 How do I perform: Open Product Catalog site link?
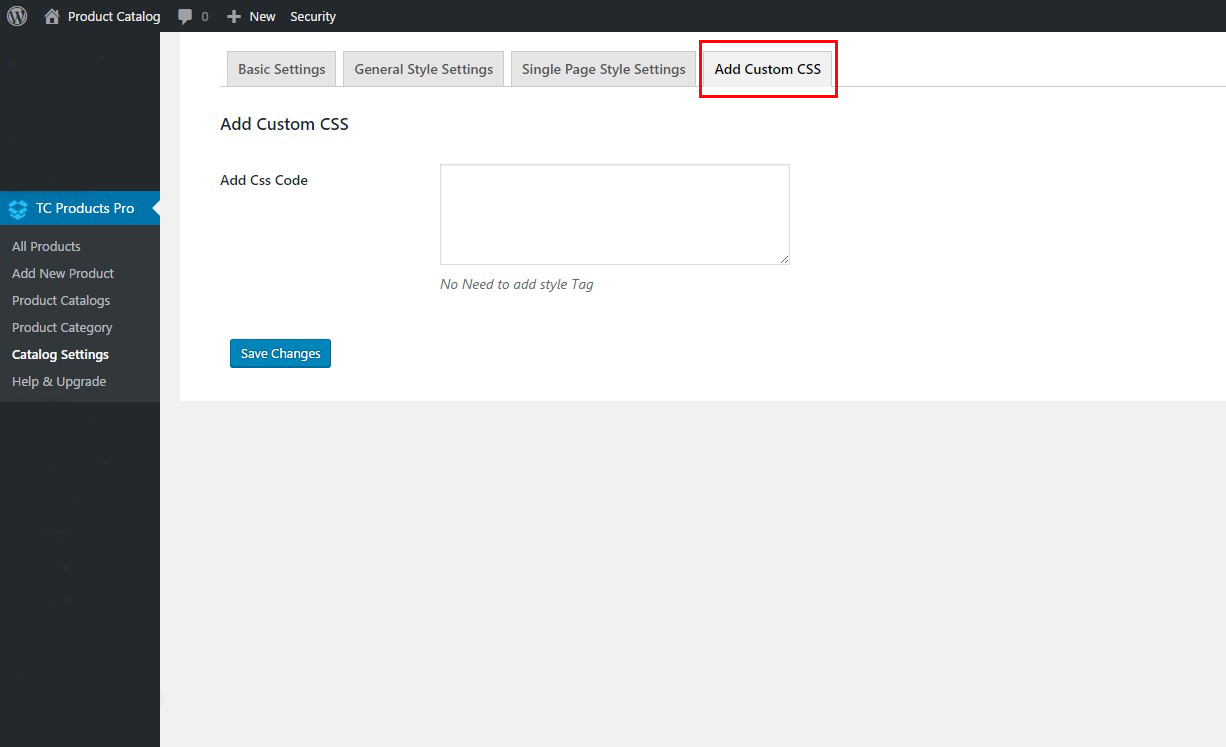click(x=114, y=16)
